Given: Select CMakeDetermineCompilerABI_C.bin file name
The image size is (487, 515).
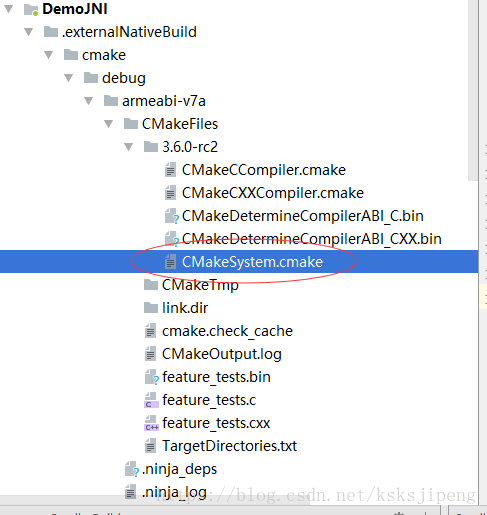Looking at the screenshot, I should [x=303, y=216].
